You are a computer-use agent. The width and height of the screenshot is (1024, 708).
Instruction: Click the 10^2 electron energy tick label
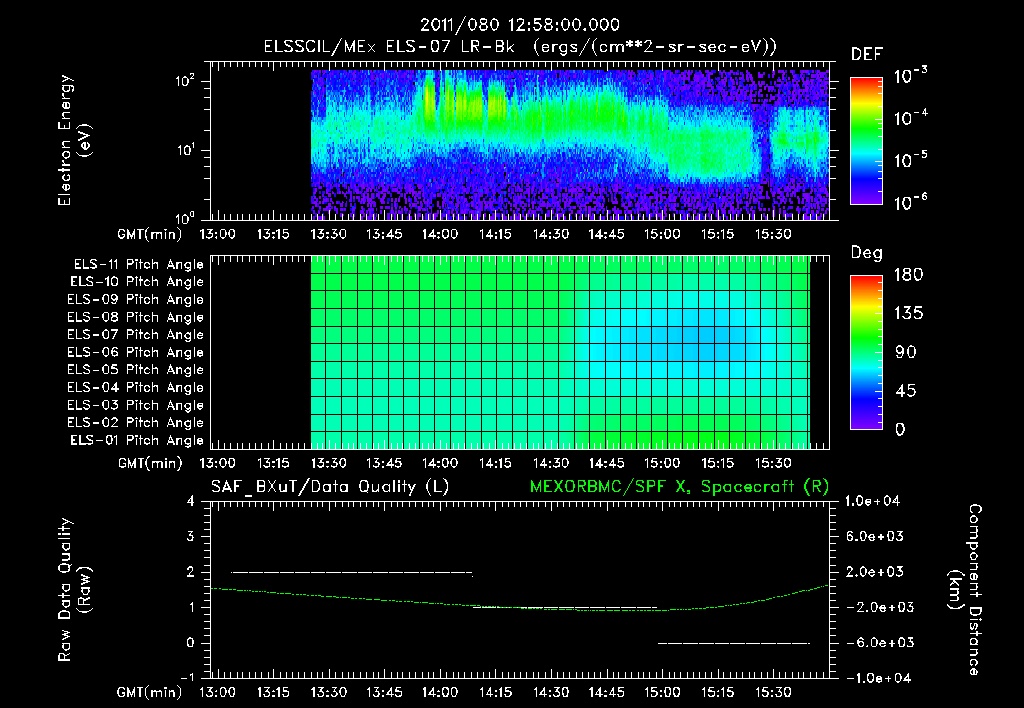185,81
